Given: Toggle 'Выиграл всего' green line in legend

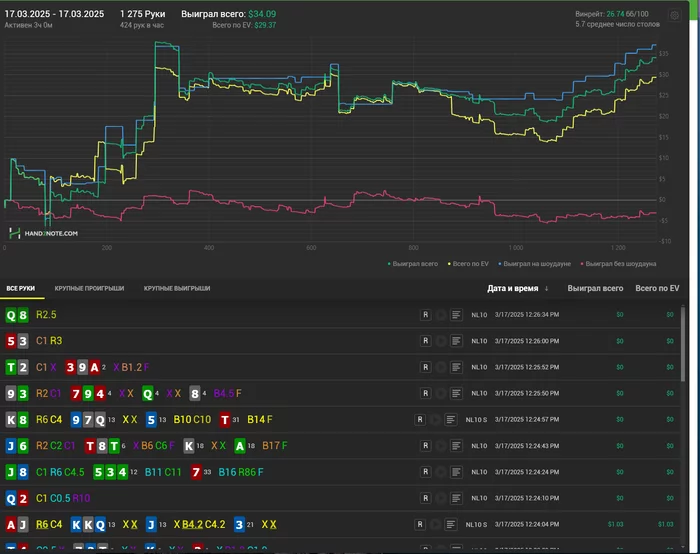Looking at the screenshot, I should tap(413, 264).
